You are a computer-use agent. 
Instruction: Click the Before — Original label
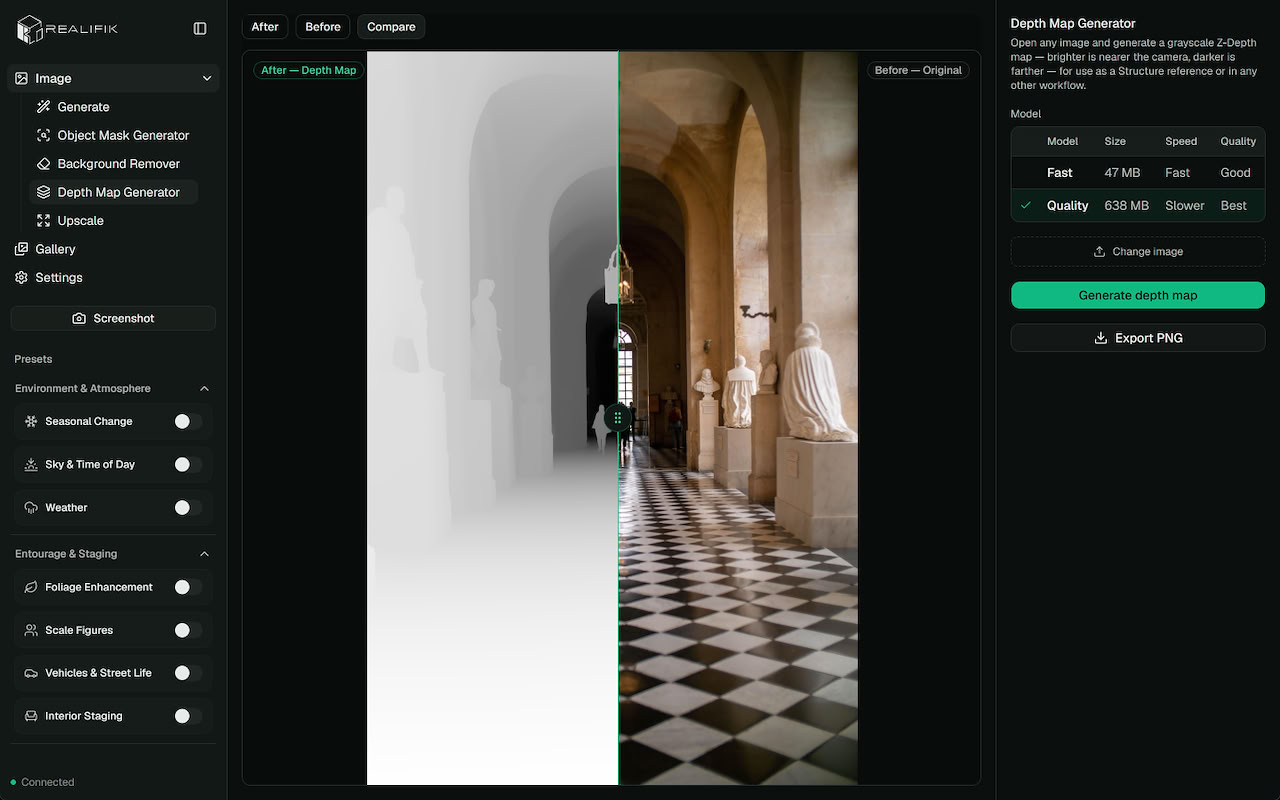[918, 70]
